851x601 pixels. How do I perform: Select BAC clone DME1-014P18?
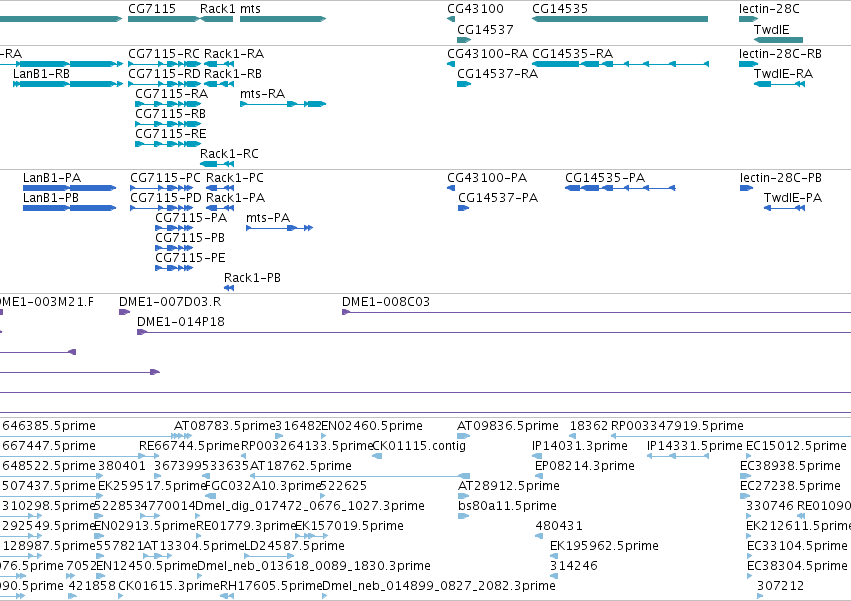(181, 322)
